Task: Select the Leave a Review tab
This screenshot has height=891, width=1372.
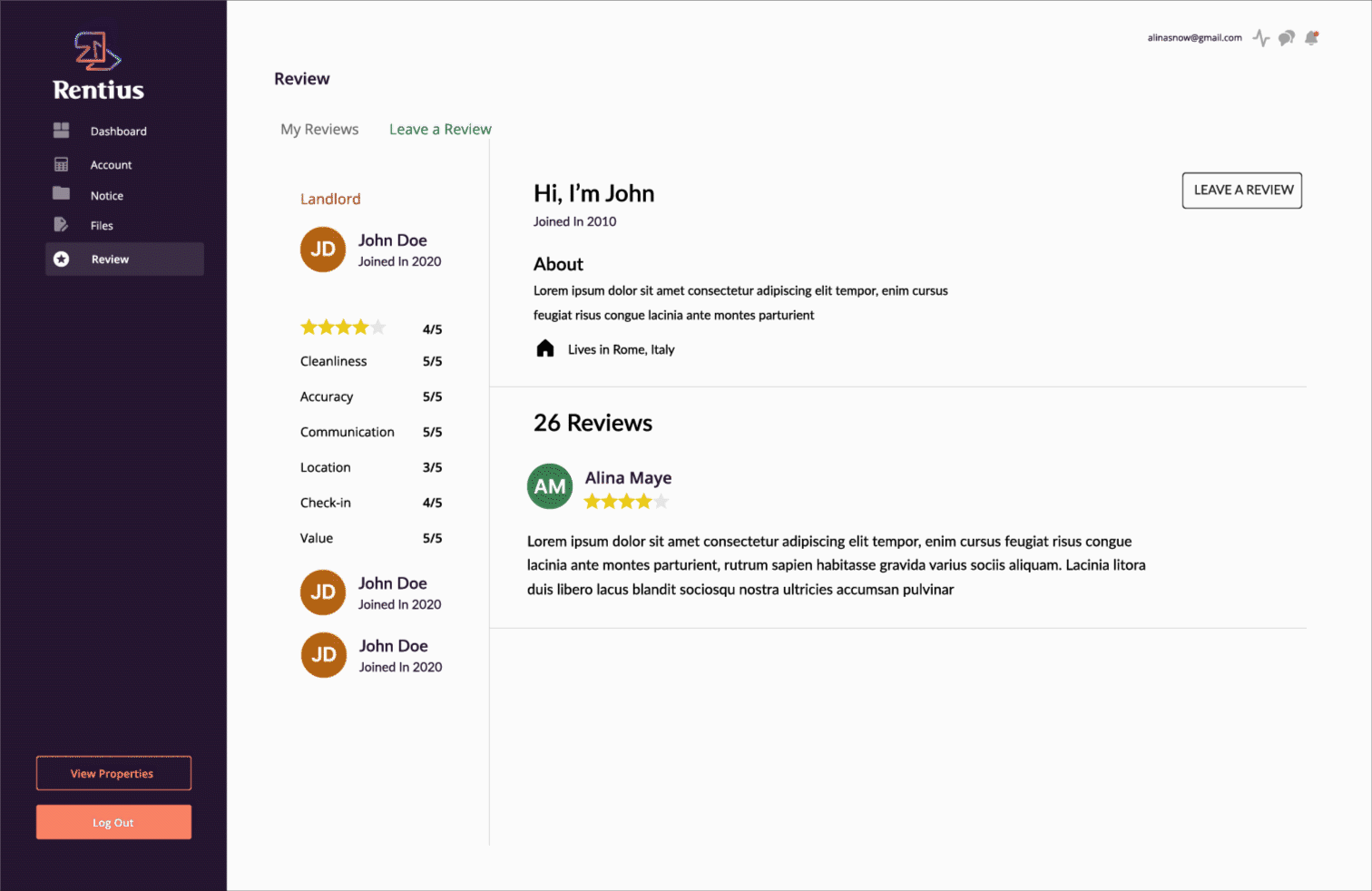Action: click(x=440, y=129)
